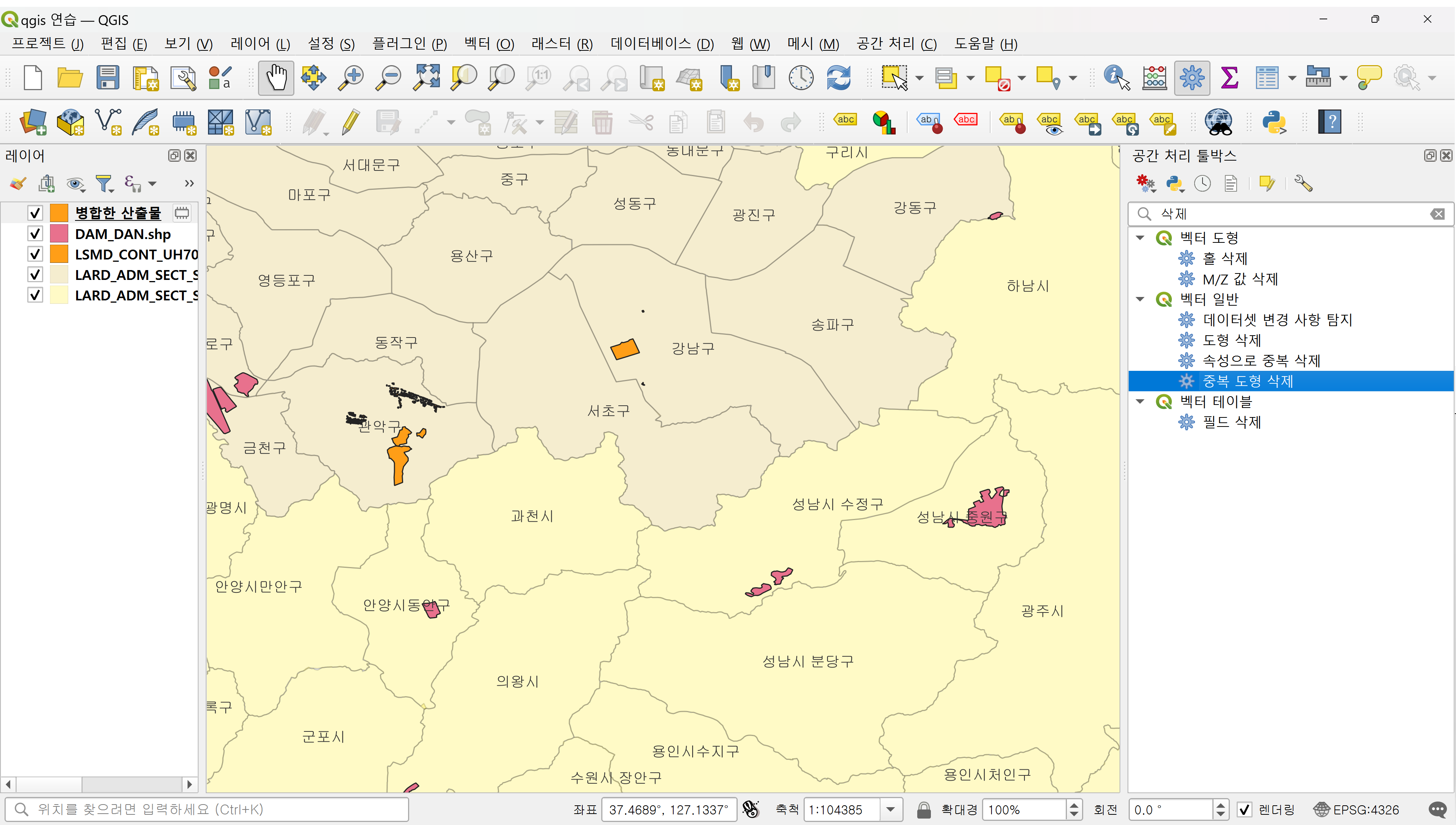Click the orange LSMD_CONT_UH70 layer swatch
Image resolution: width=1456 pixels, height=825 pixels.
59,255
